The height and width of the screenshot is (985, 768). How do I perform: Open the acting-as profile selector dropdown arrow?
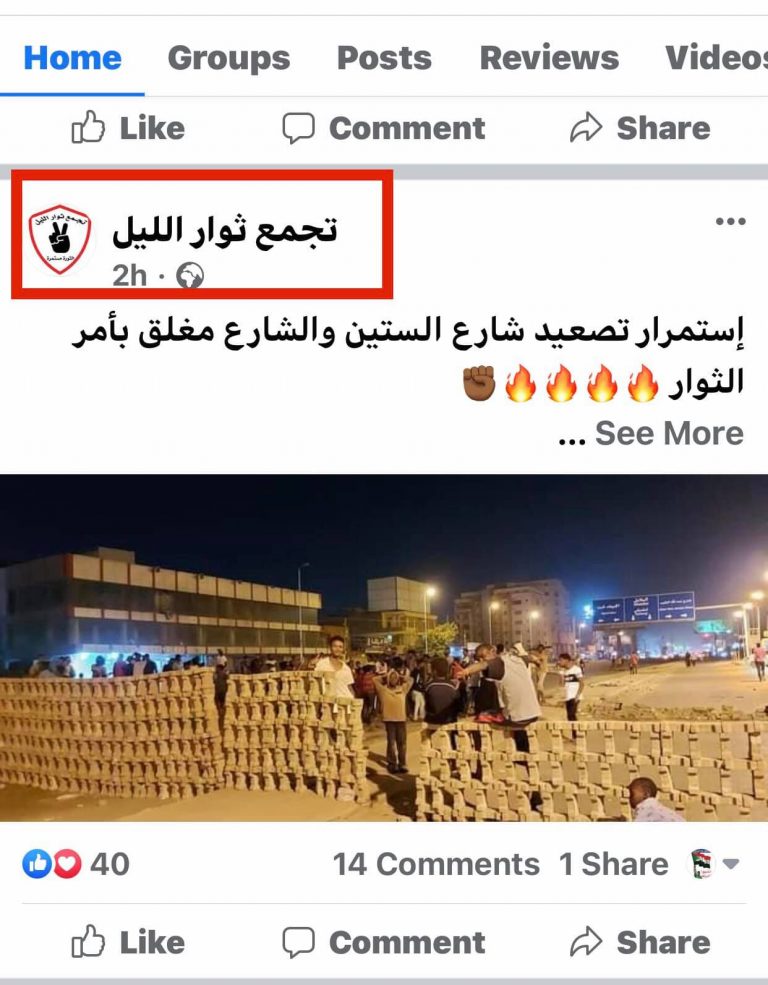(x=730, y=864)
